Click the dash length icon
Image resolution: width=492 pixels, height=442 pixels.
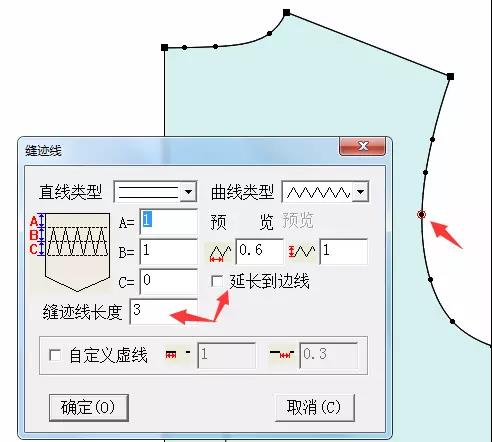[x=178, y=355]
